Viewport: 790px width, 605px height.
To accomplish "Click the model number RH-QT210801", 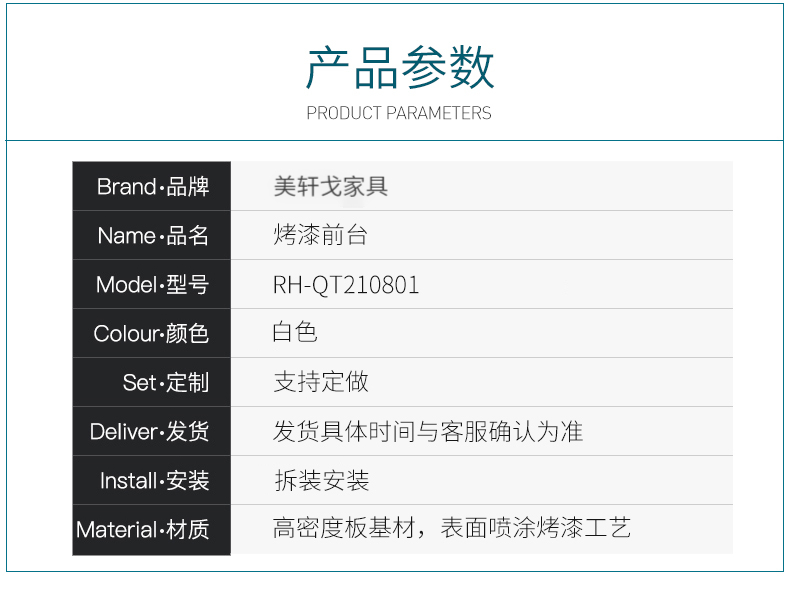I will [346, 285].
